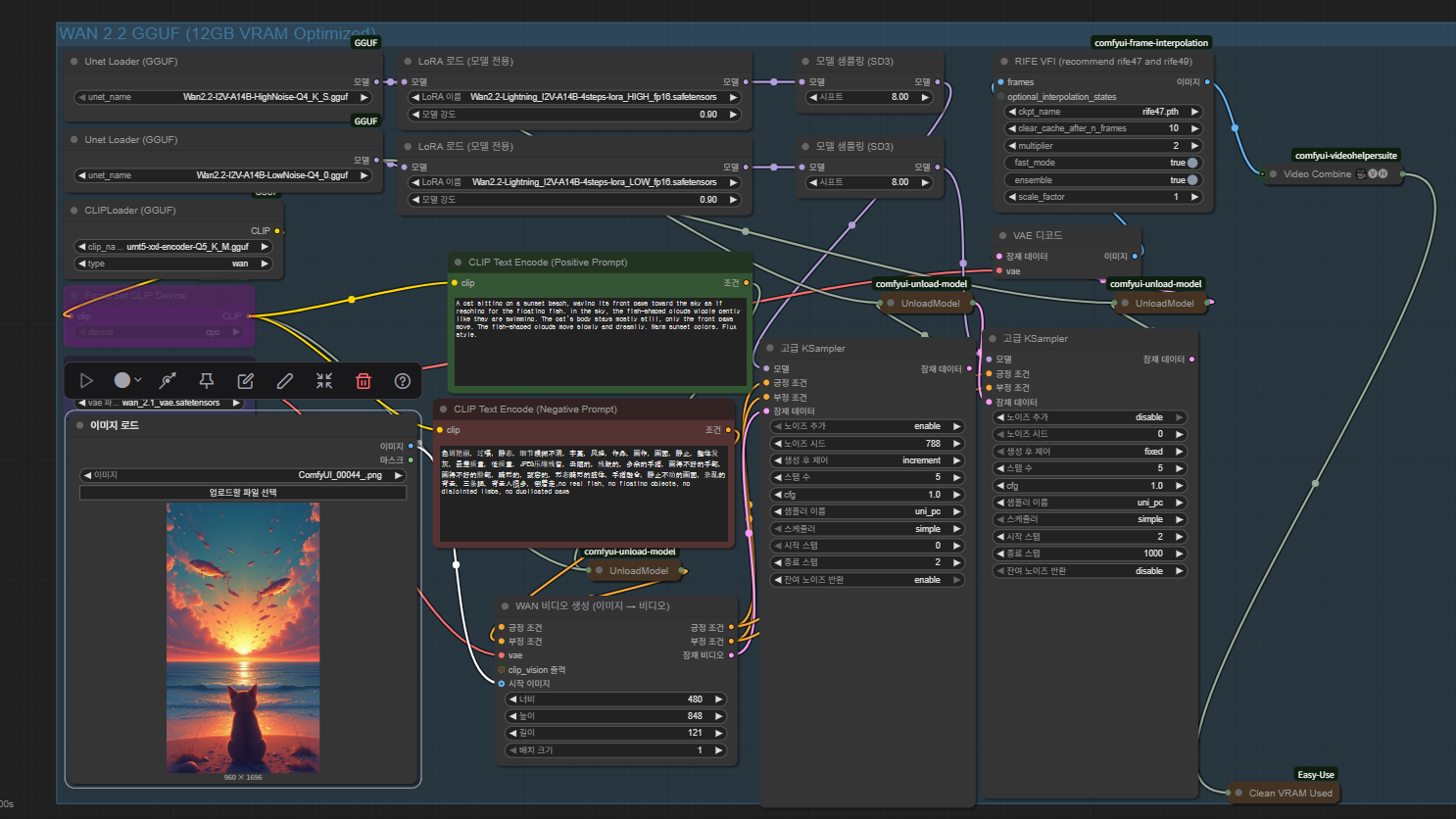Click the negative prompt text area
Screen dimensions: 1456x819
tap(584, 492)
